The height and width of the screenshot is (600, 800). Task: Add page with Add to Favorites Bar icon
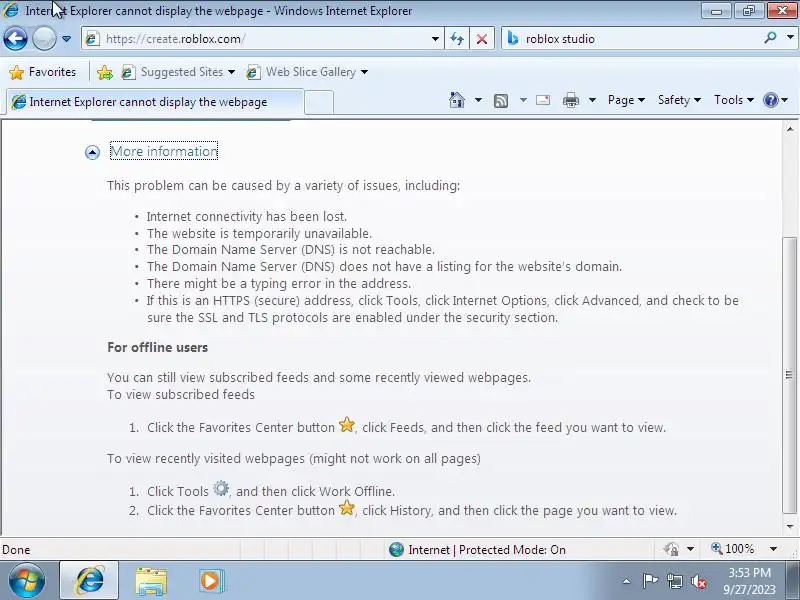pyautogui.click(x=105, y=72)
